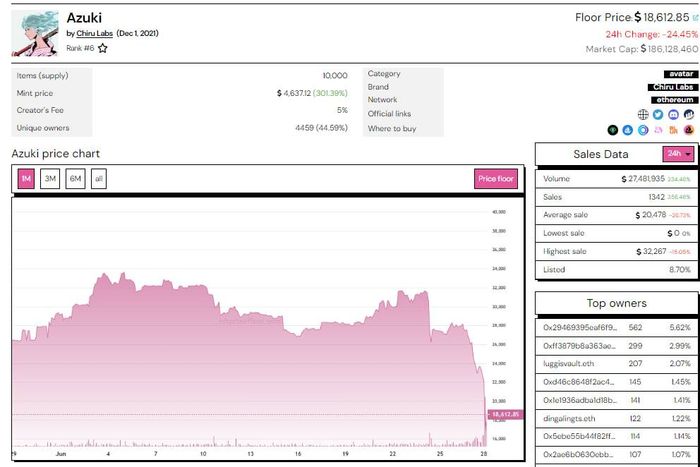The image size is (700, 467).
Task: Open the blue ring marketplace icon
Action: coord(643,130)
